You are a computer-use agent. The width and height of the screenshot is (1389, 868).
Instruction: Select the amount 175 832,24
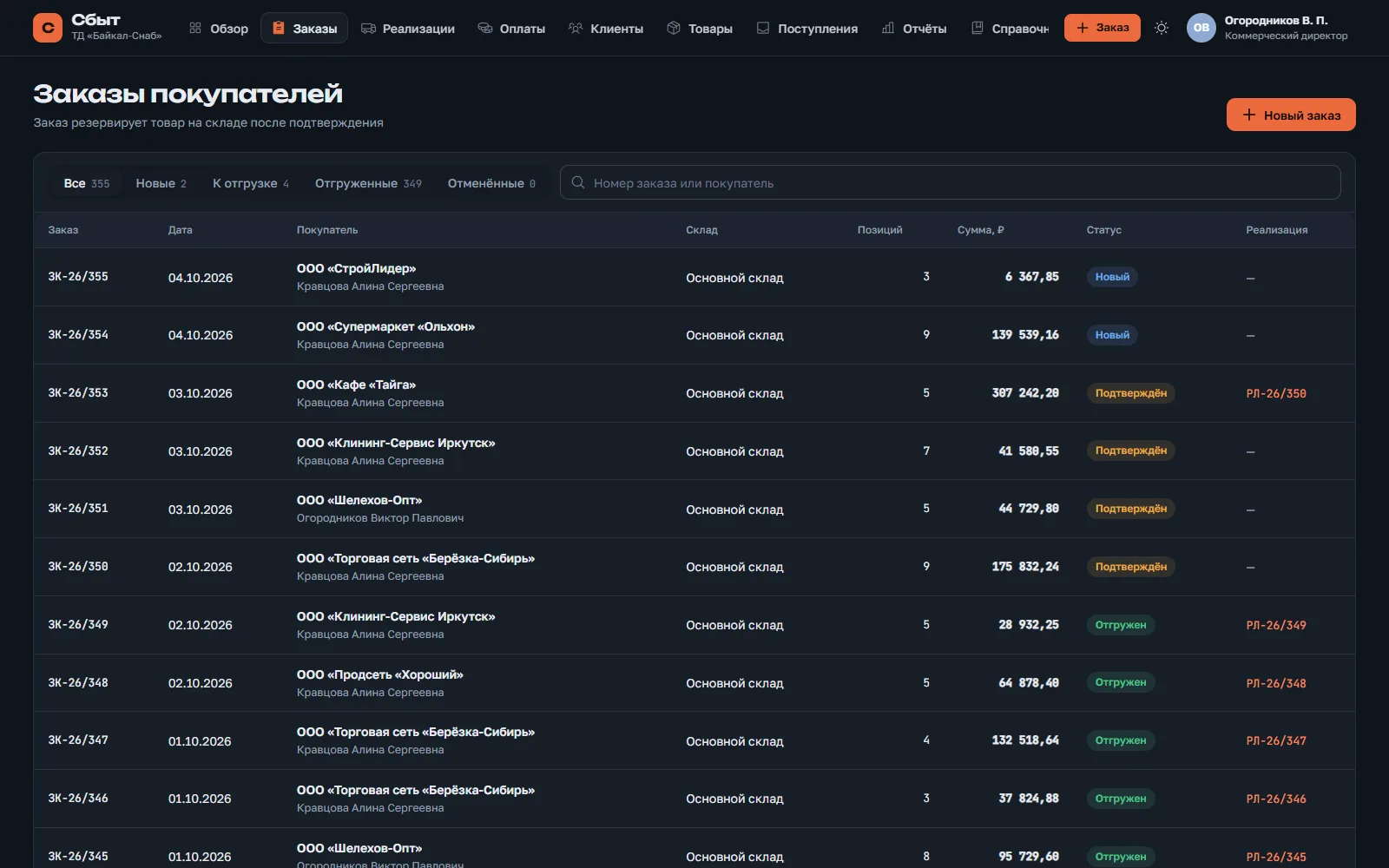pos(1025,567)
